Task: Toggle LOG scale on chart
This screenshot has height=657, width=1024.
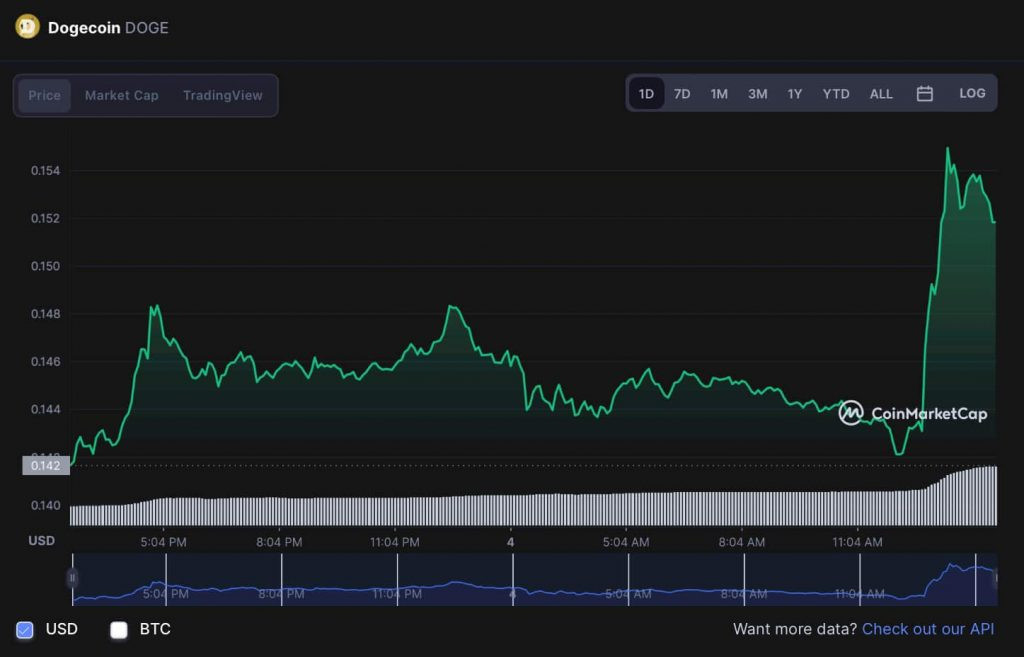Action: coord(972,93)
